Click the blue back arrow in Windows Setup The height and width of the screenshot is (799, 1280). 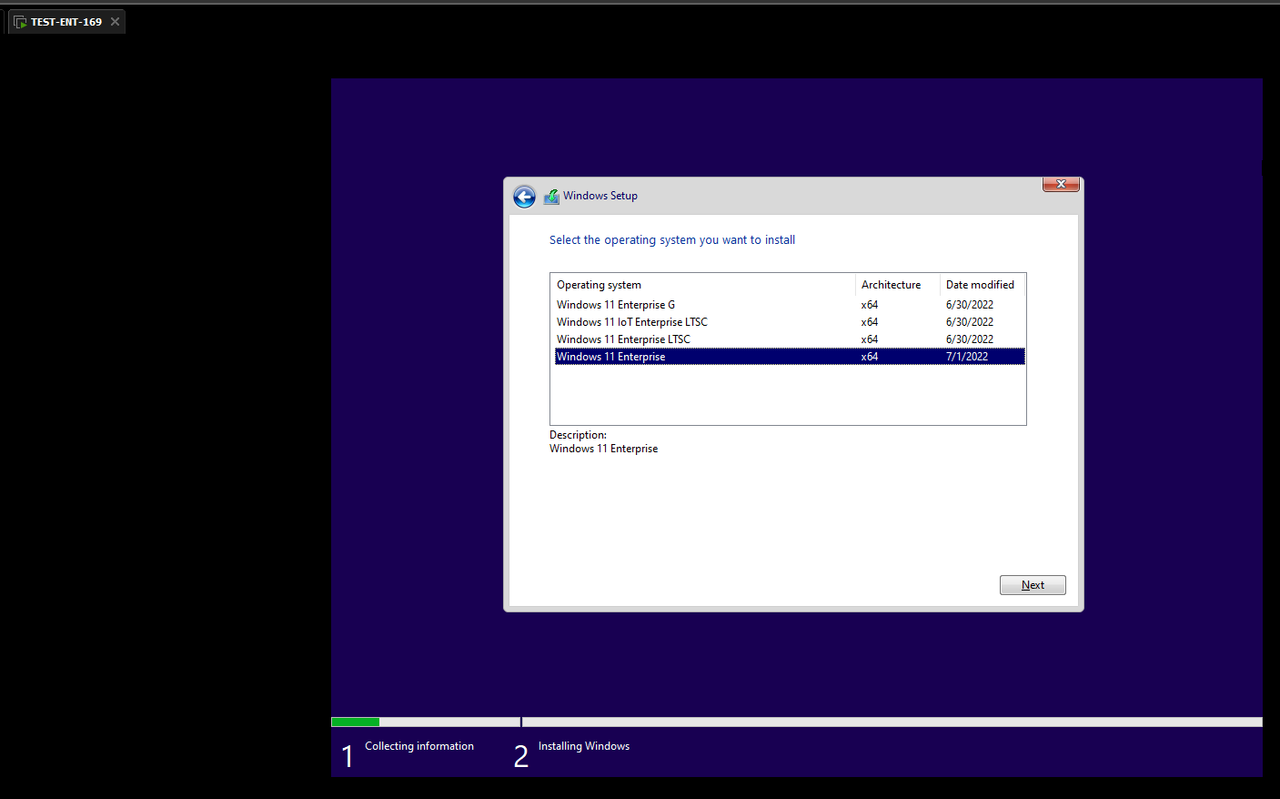point(524,197)
